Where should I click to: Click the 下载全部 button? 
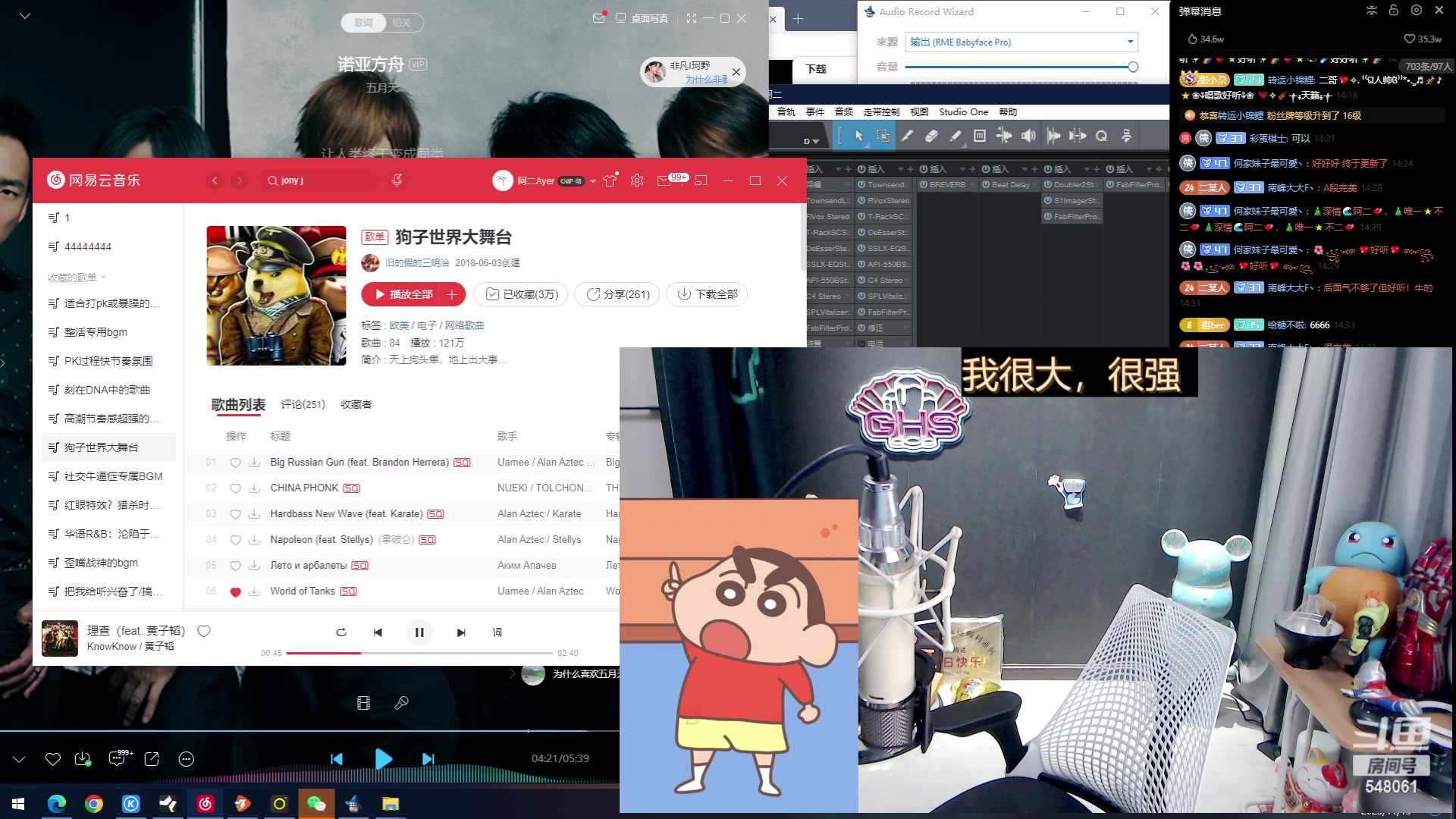pos(707,294)
